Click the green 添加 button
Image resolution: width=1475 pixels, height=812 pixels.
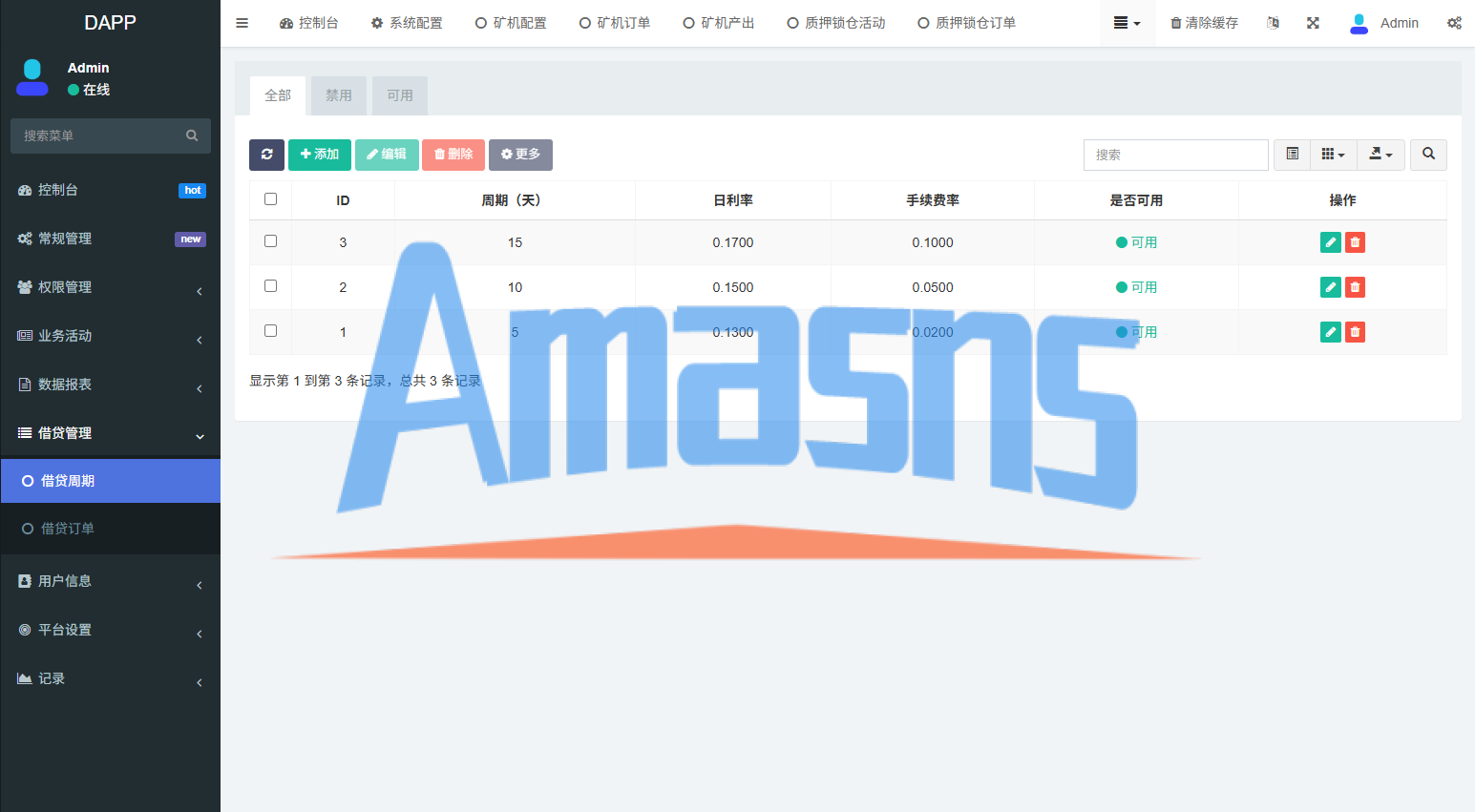pos(320,155)
